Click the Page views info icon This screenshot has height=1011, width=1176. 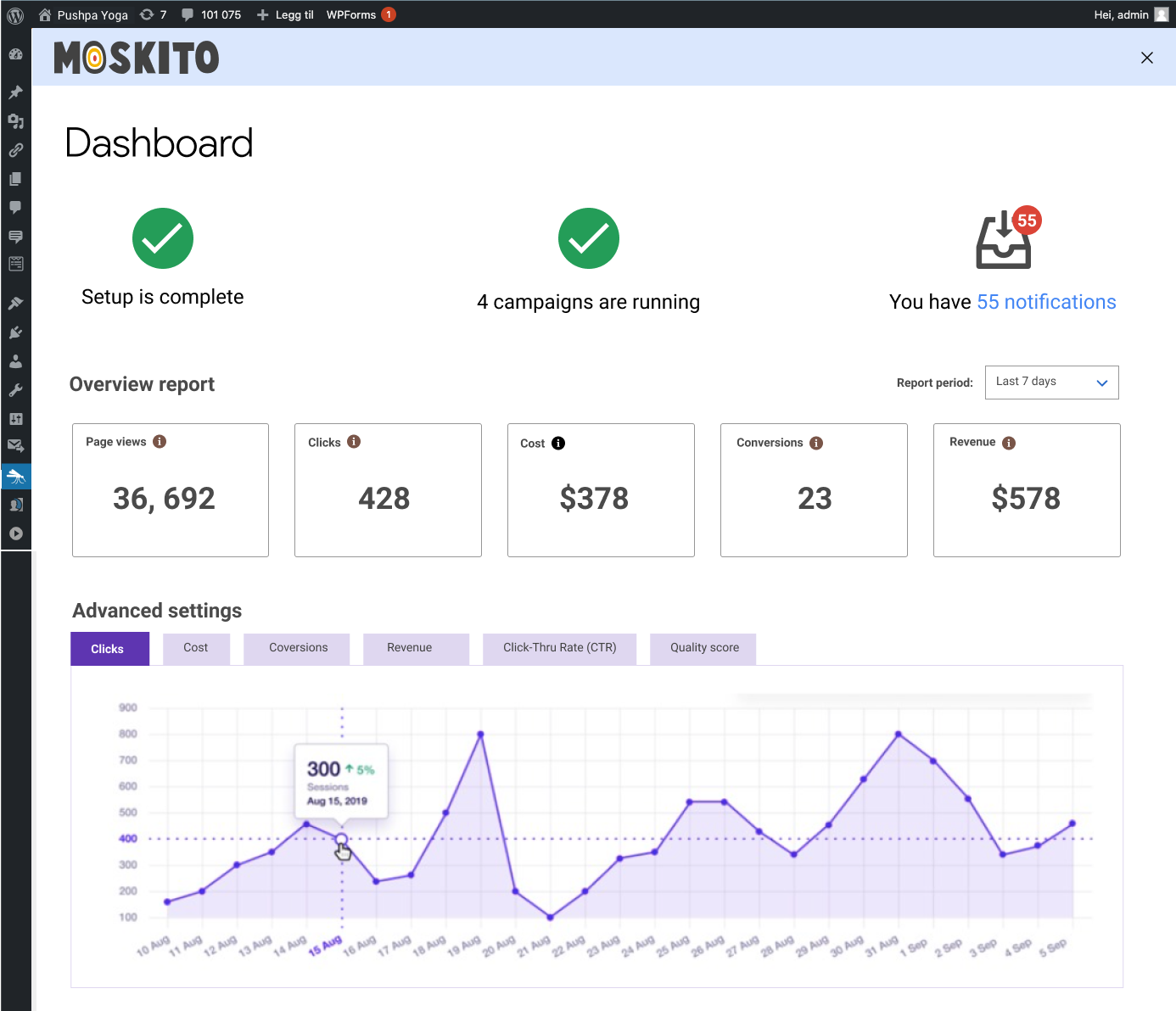click(160, 441)
